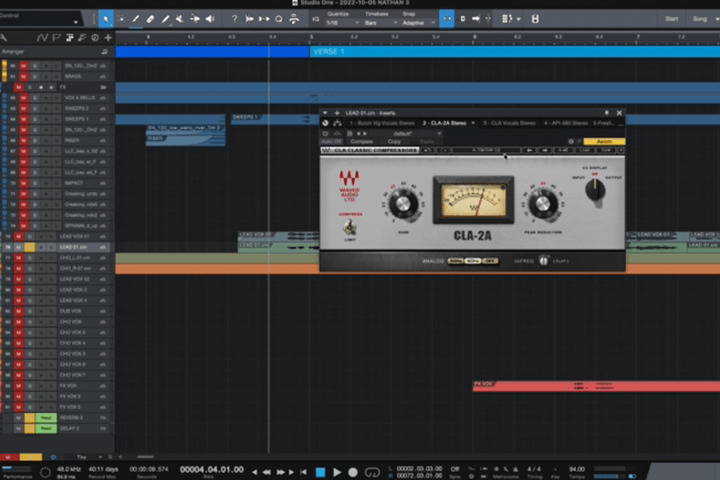Viewport: 720px width, 480px height.
Task: Switch to CLA Vocals Stereo tab
Action: click(509, 123)
